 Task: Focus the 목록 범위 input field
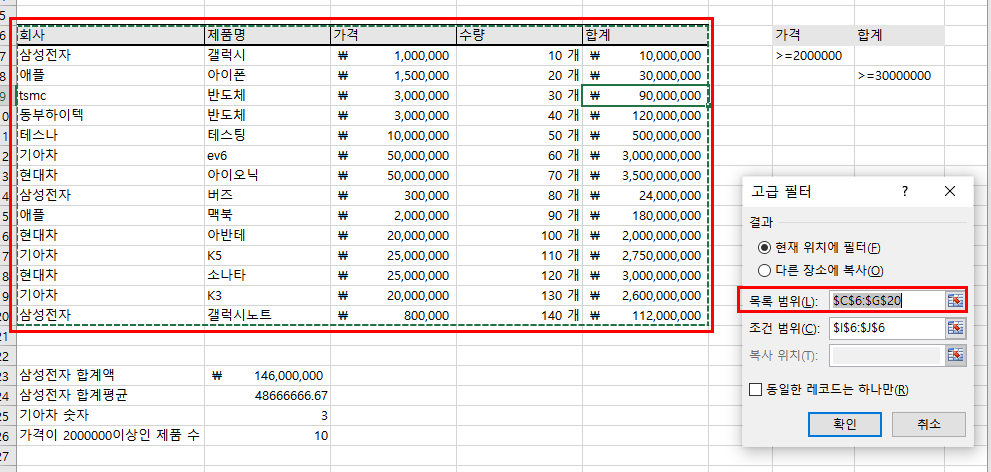tap(887, 300)
